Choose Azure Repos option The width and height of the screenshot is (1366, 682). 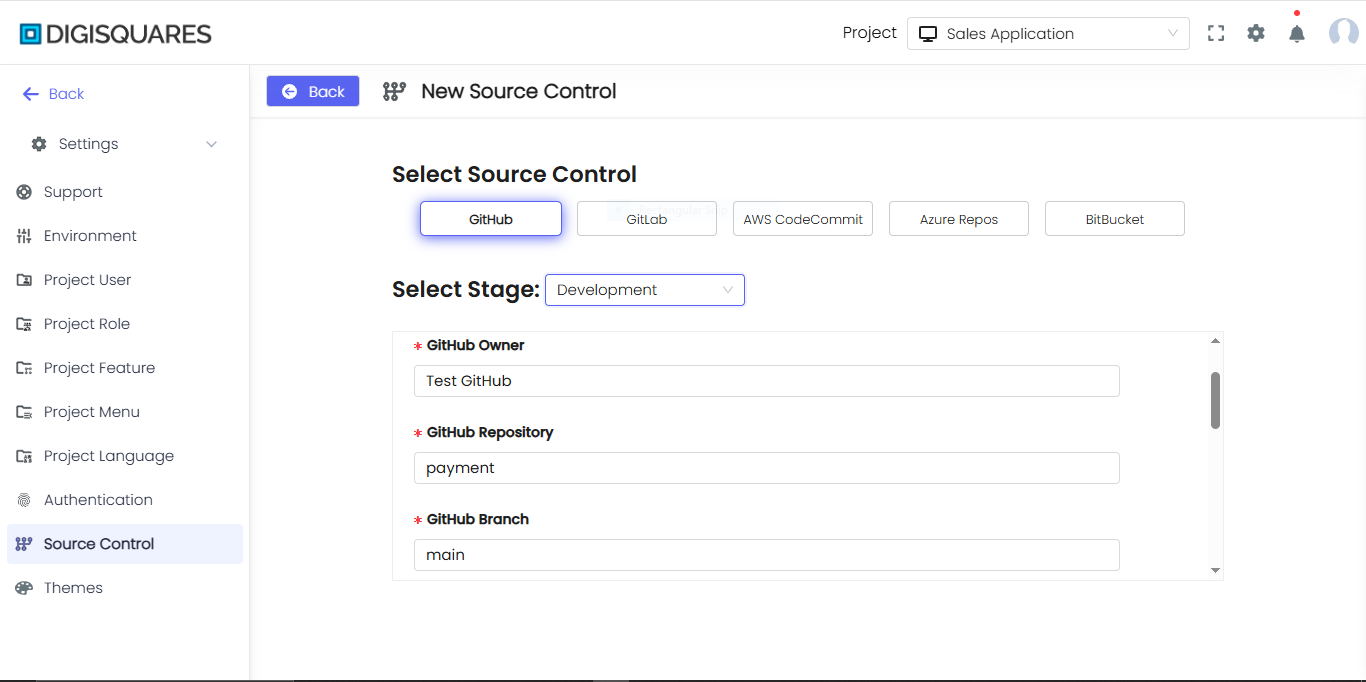click(959, 219)
